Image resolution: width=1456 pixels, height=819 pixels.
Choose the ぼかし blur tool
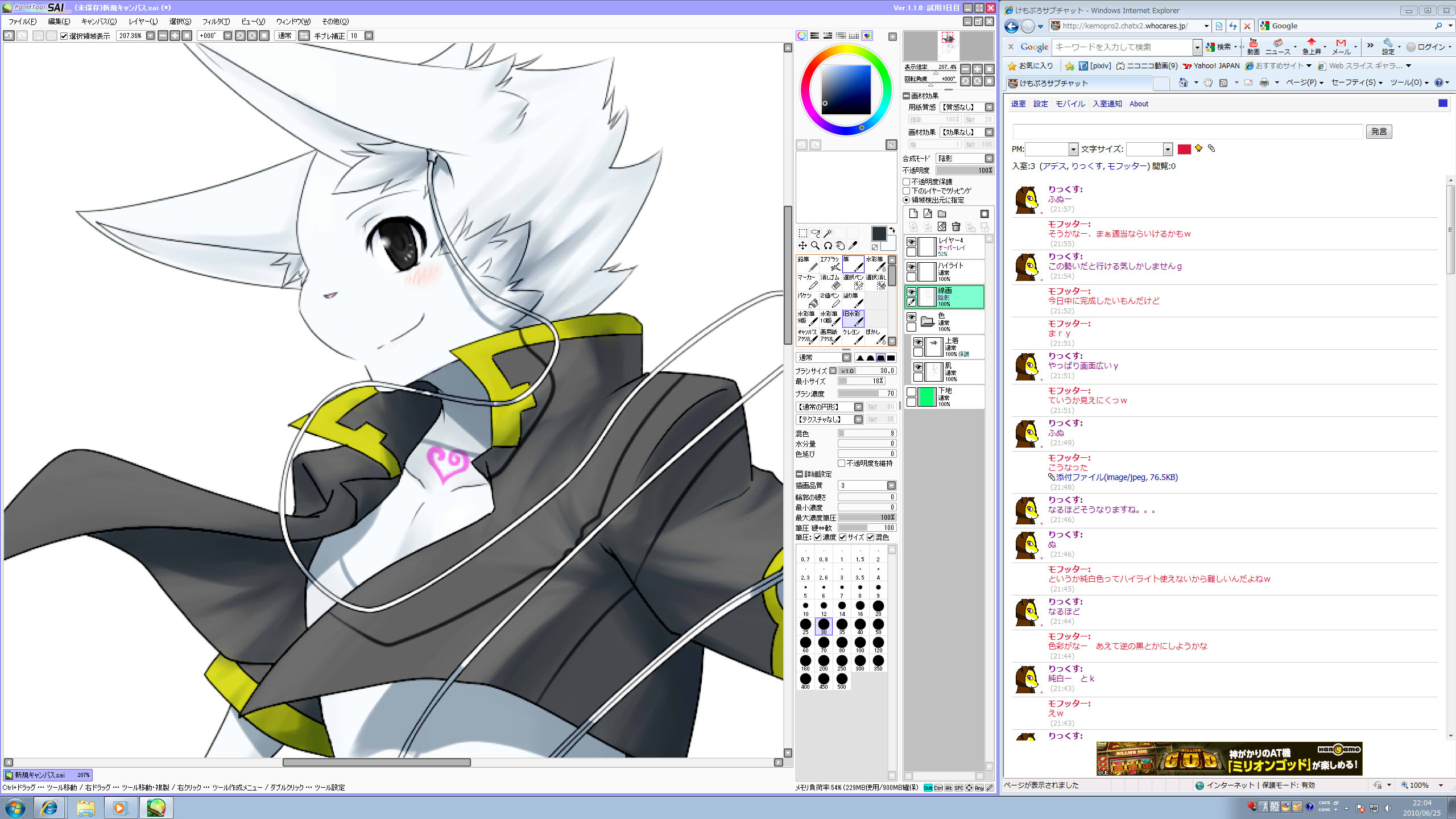(x=876, y=337)
